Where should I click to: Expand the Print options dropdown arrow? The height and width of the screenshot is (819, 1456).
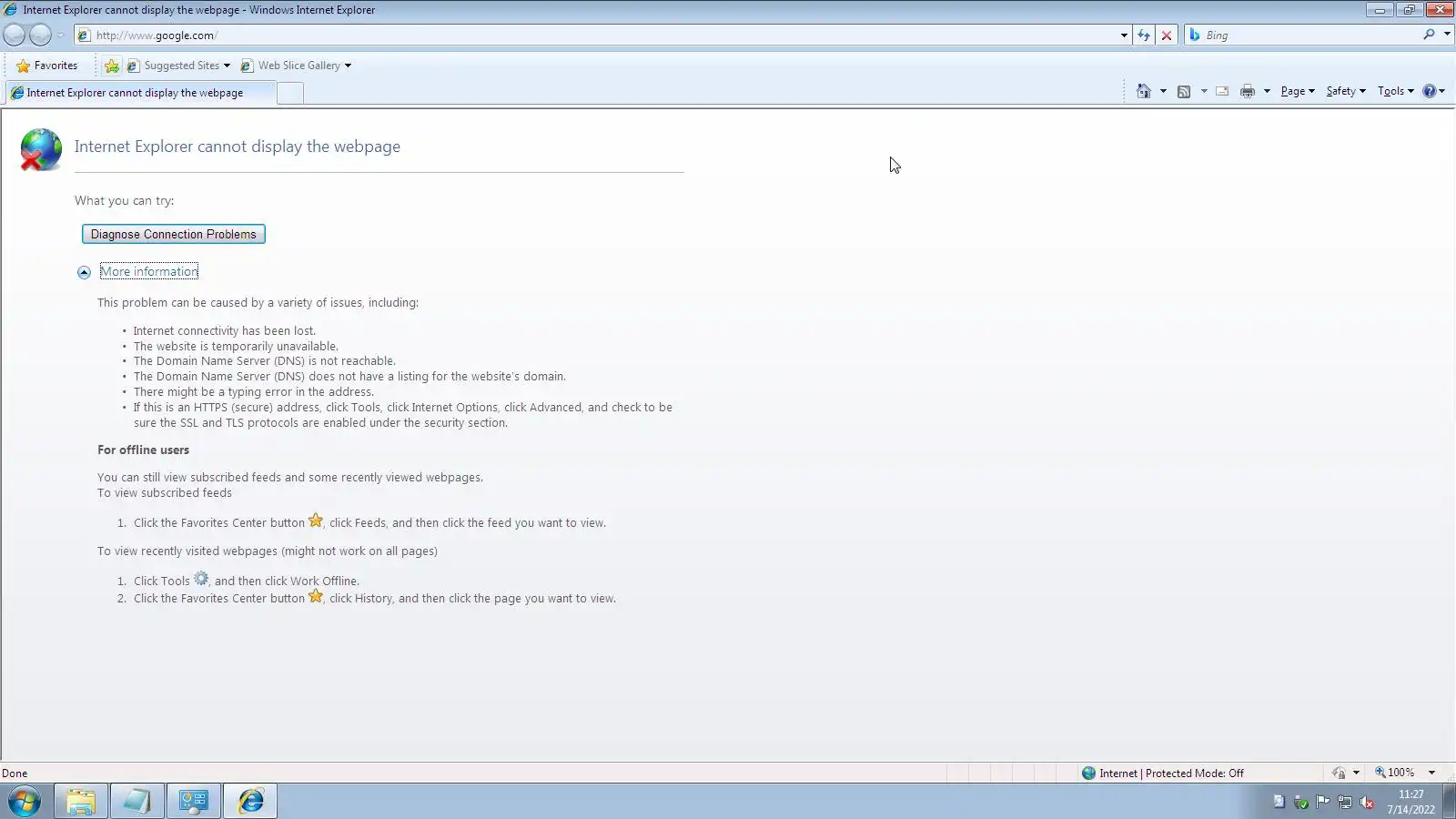(x=1267, y=91)
